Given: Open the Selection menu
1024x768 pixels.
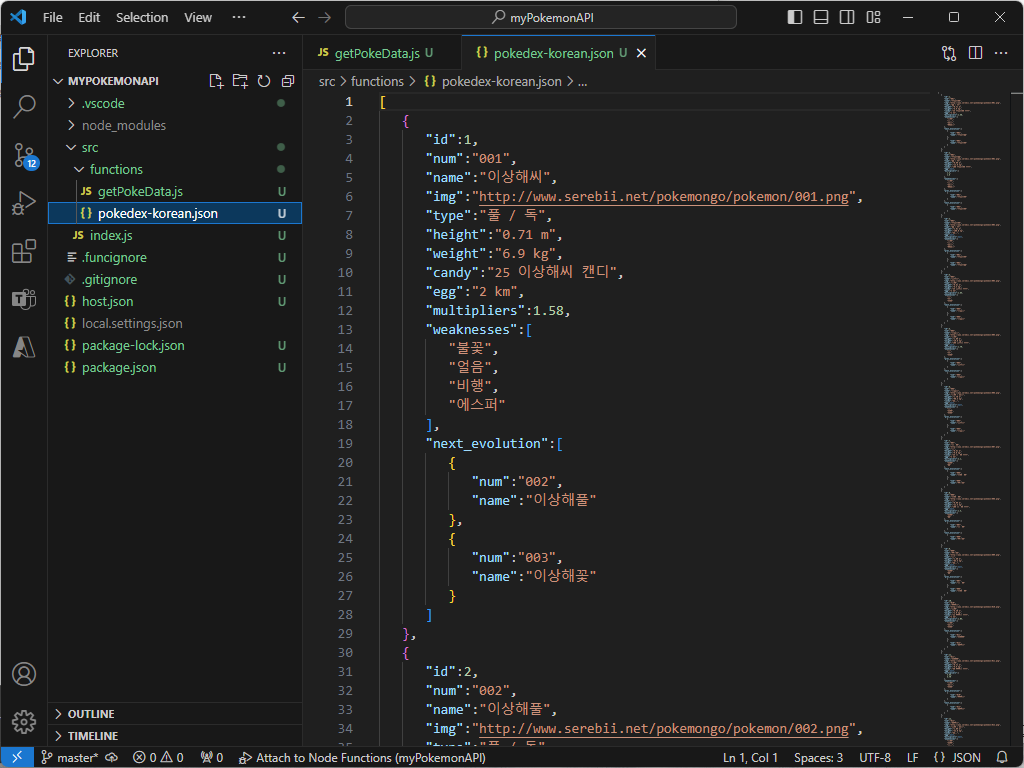Looking at the screenshot, I should coord(142,18).
